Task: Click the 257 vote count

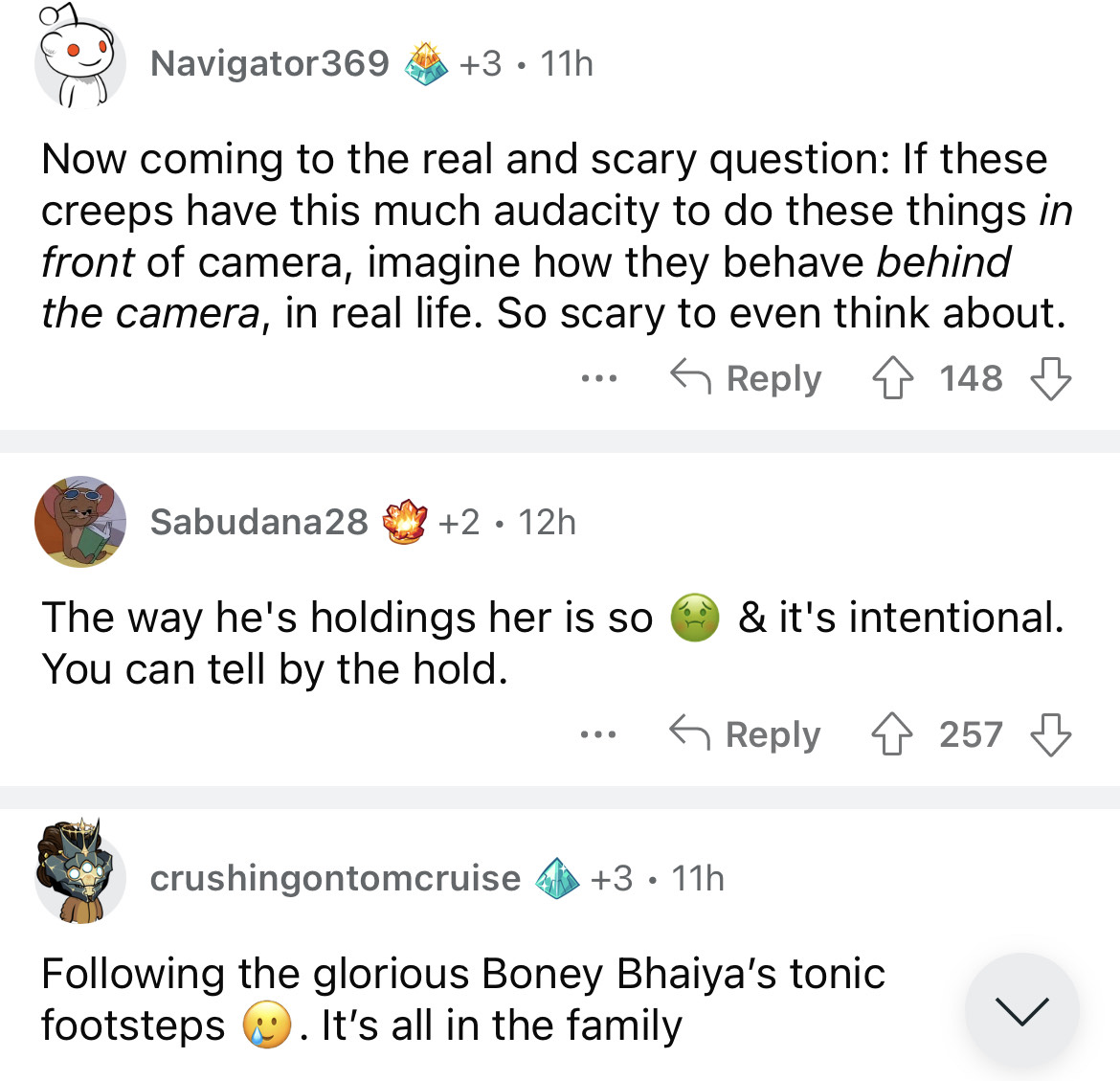Action: (971, 734)
